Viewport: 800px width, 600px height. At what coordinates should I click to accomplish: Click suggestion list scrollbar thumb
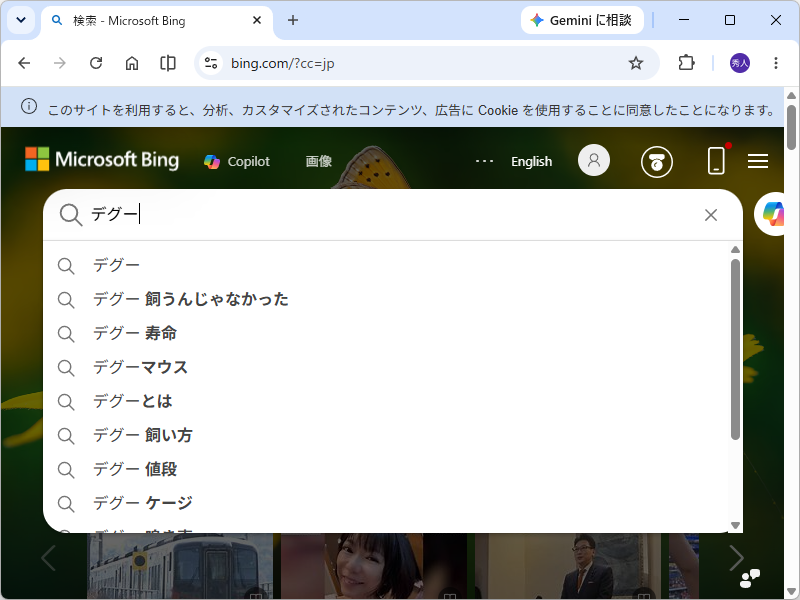[735, 349]
